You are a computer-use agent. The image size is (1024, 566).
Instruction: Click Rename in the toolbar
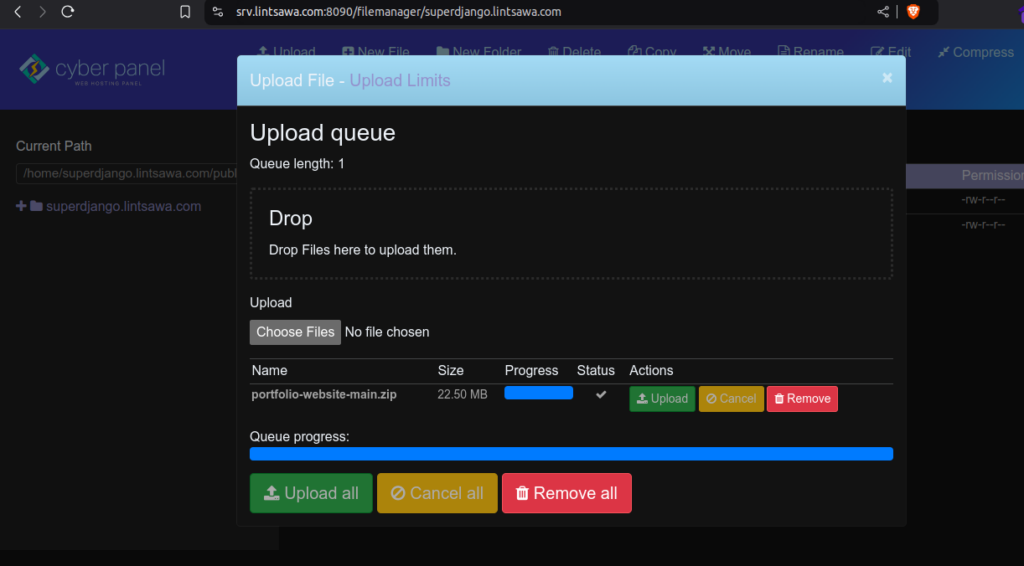coord(810,52)
